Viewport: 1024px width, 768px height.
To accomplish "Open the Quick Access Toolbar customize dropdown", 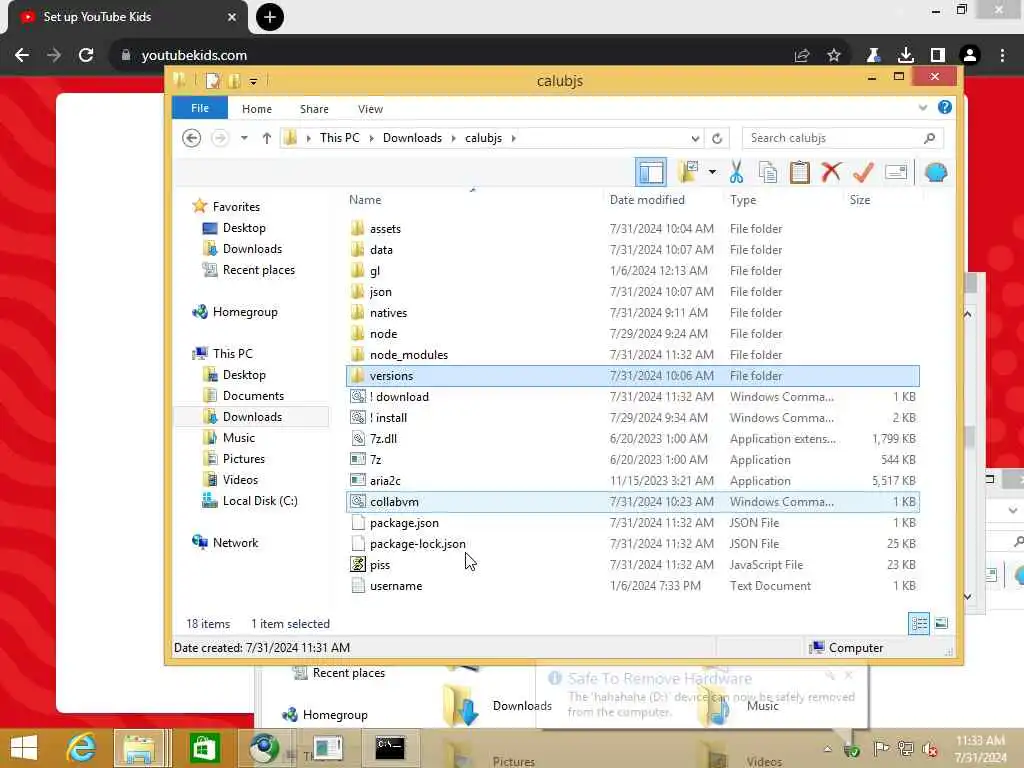I will pos(253,82).
